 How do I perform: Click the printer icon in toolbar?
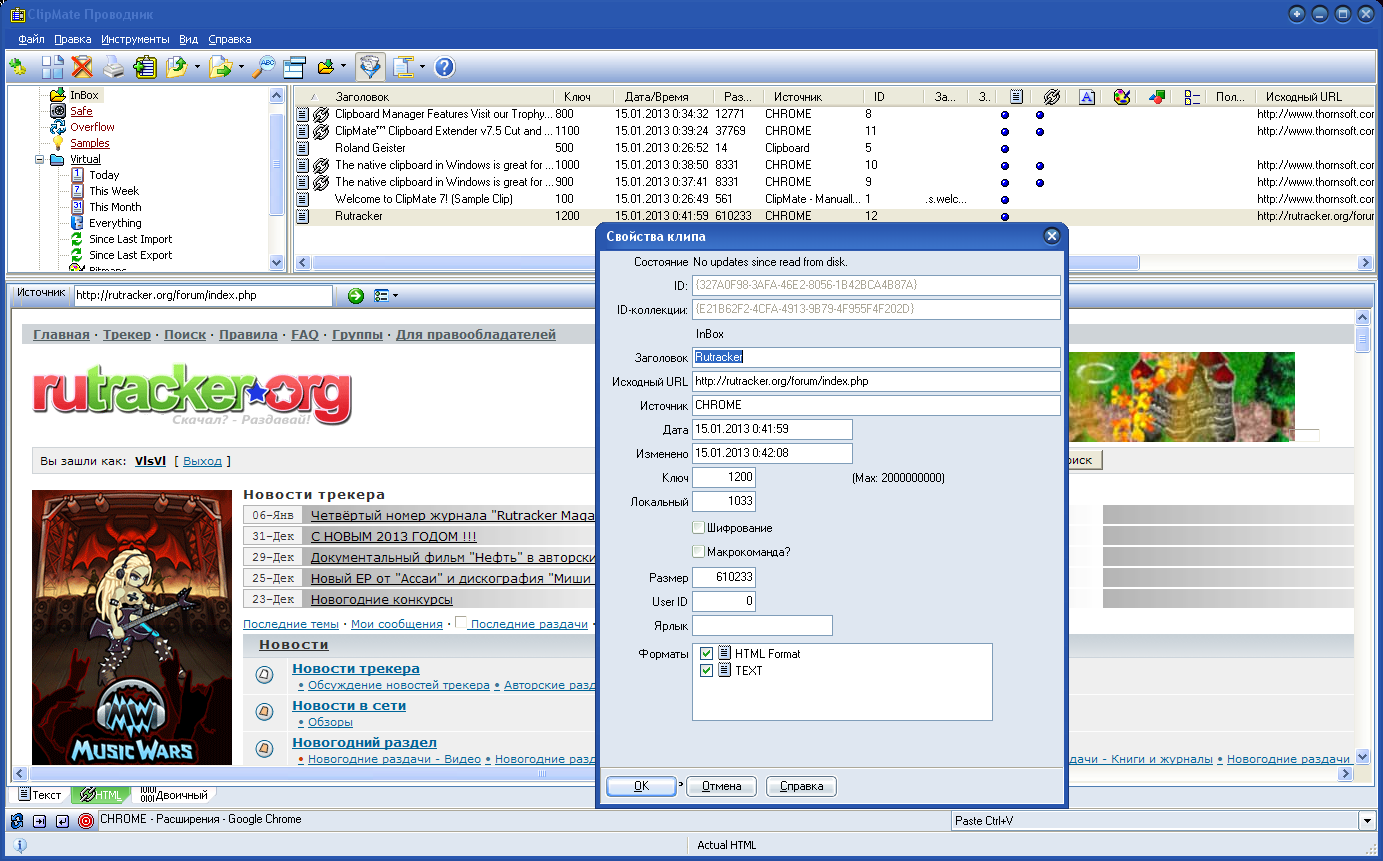click(x=114, y=67)
